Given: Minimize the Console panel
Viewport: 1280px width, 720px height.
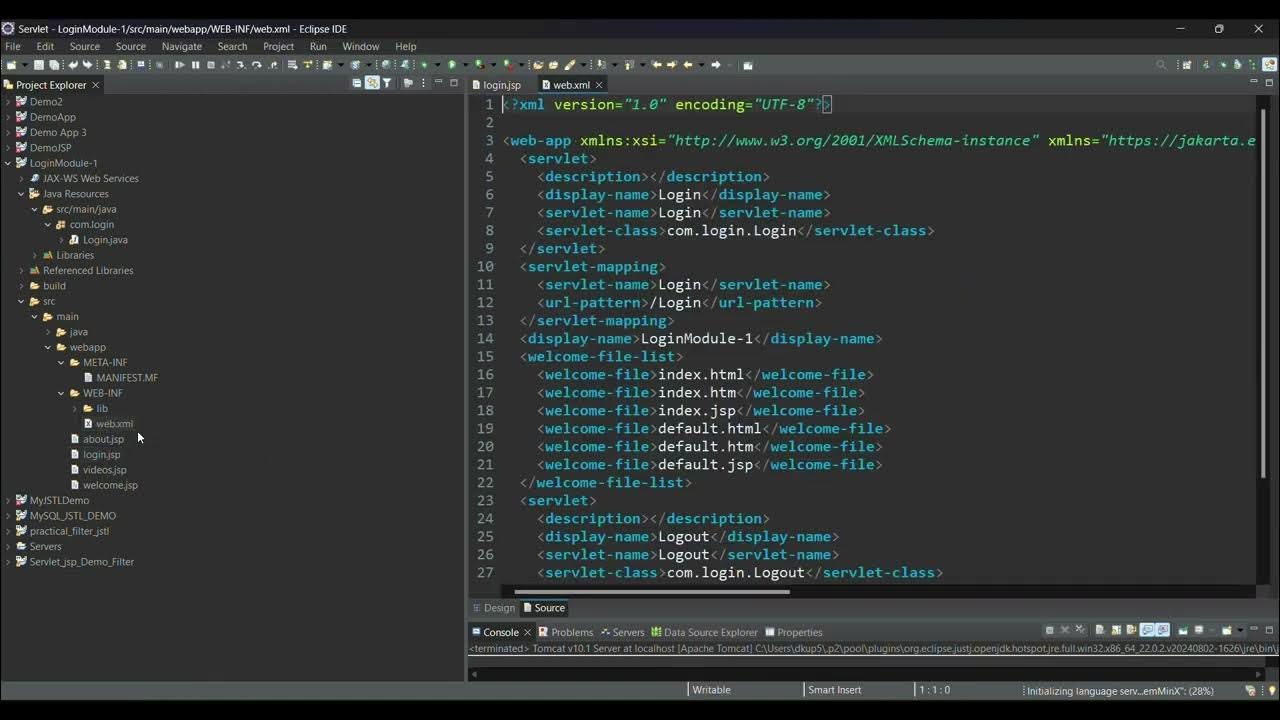Looking at the screenshot, I should pyautogui.click(x=1254, y=629).
